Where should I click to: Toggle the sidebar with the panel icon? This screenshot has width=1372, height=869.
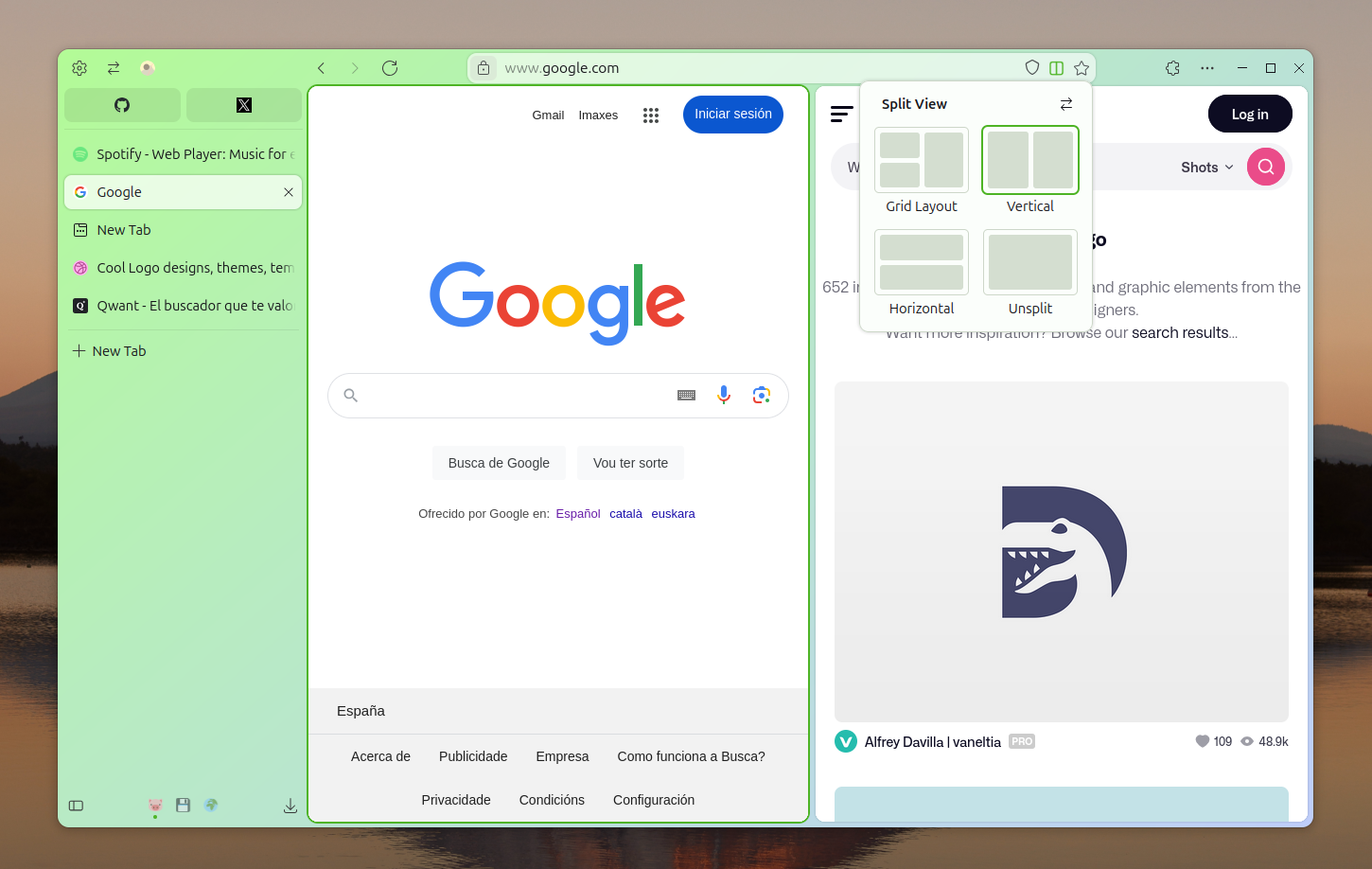(76, 806)
